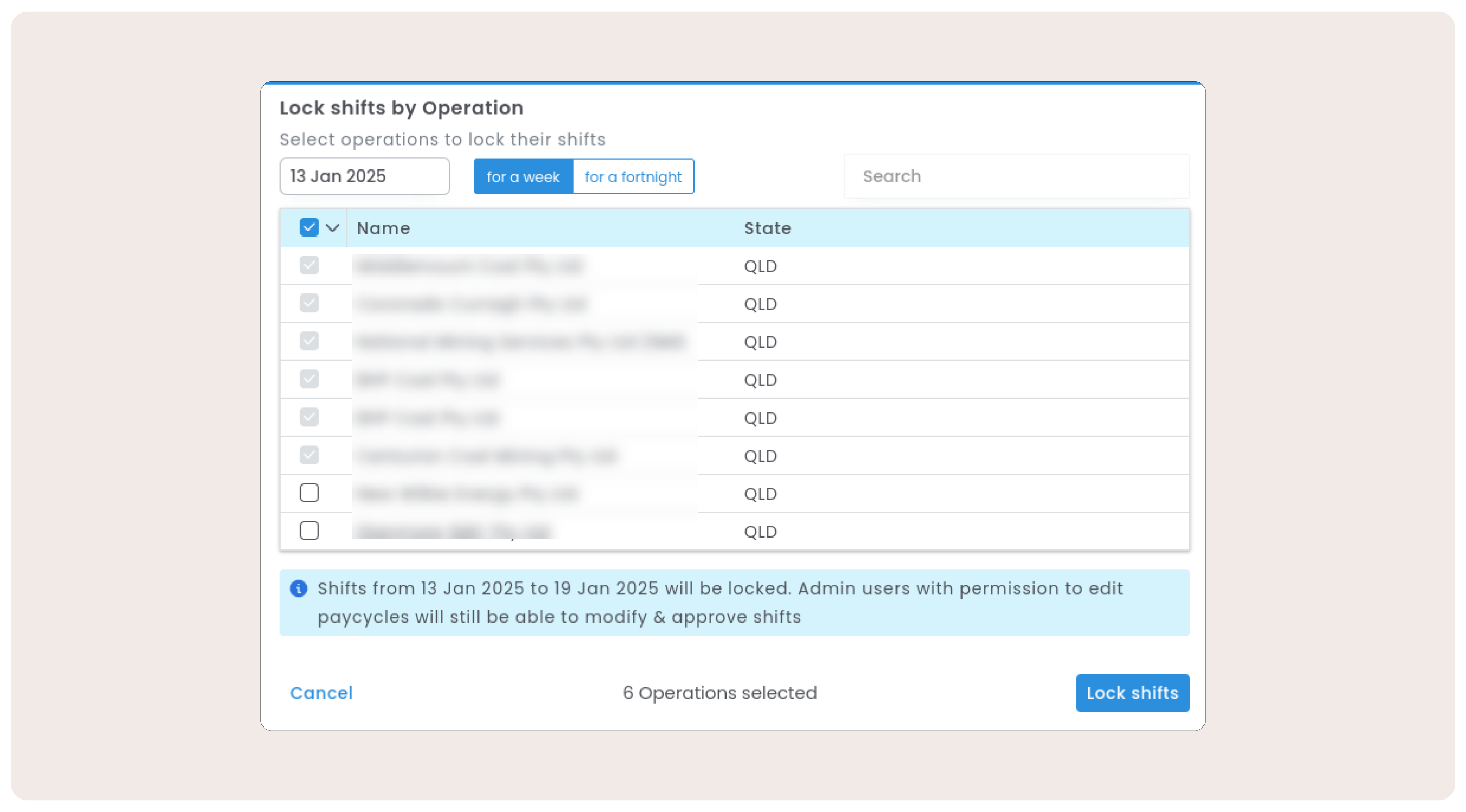1466x812 pixels.
Task: Sort by the State column header
Action: pyautogui.click(x=767, y=228)
